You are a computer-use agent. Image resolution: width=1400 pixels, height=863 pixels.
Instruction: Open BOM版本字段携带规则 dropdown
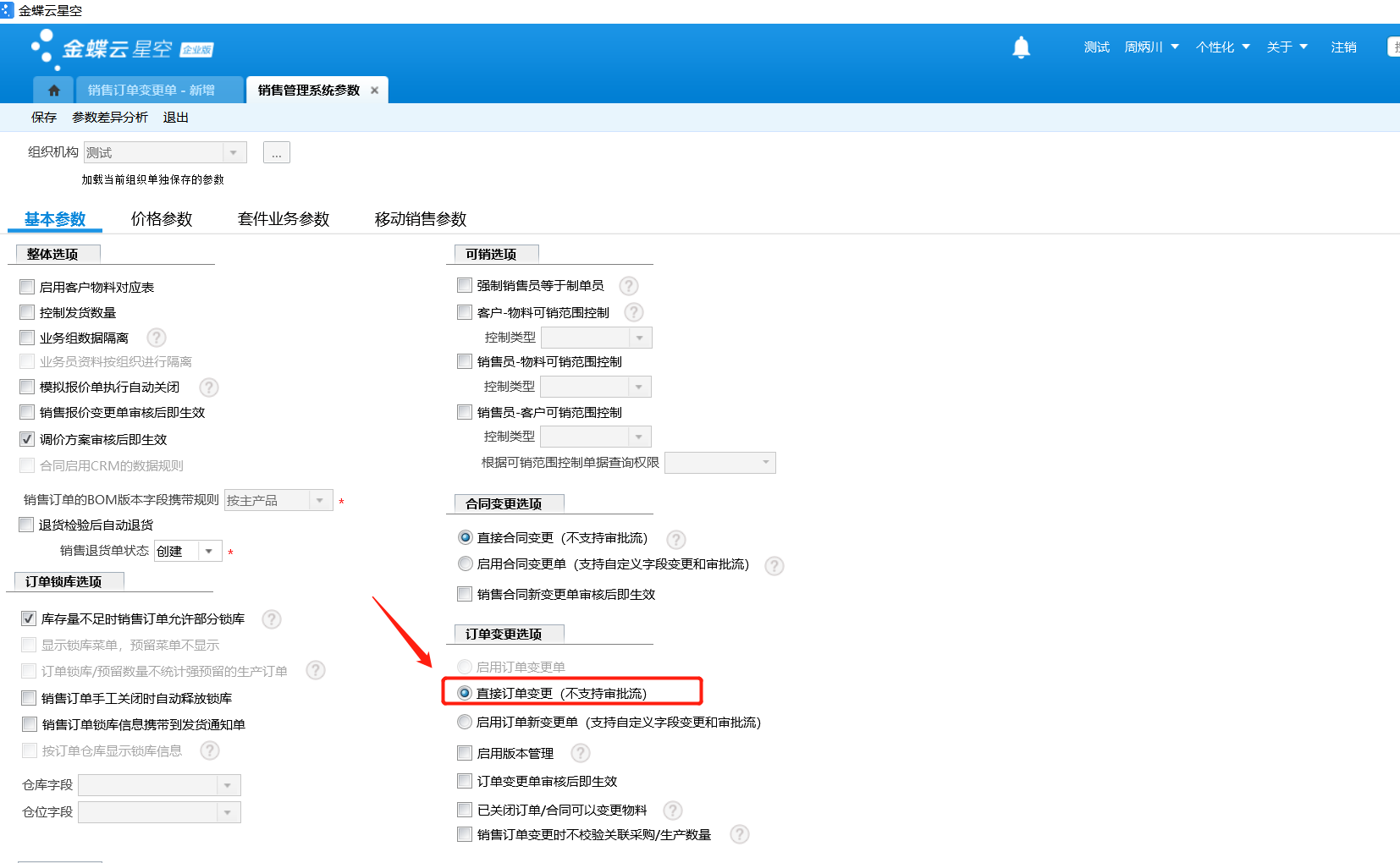[x=320, y=500]
